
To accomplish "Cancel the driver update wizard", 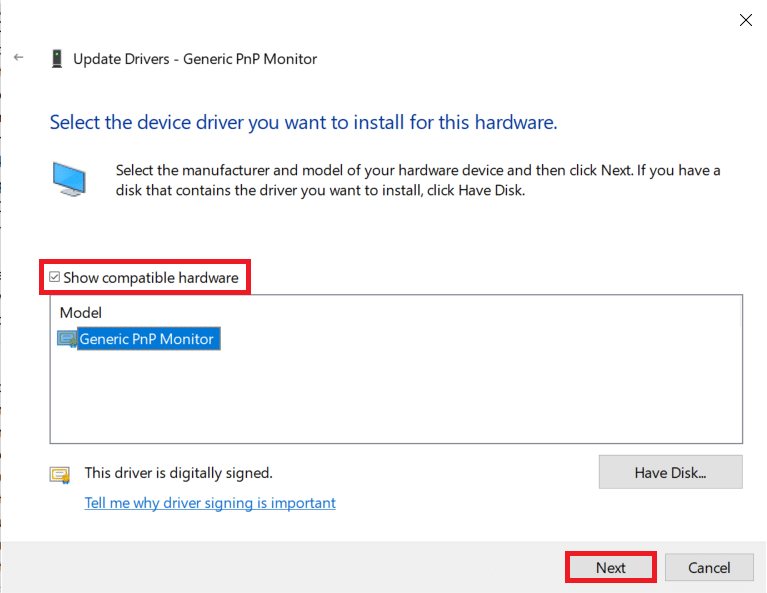I will point(709,567).
